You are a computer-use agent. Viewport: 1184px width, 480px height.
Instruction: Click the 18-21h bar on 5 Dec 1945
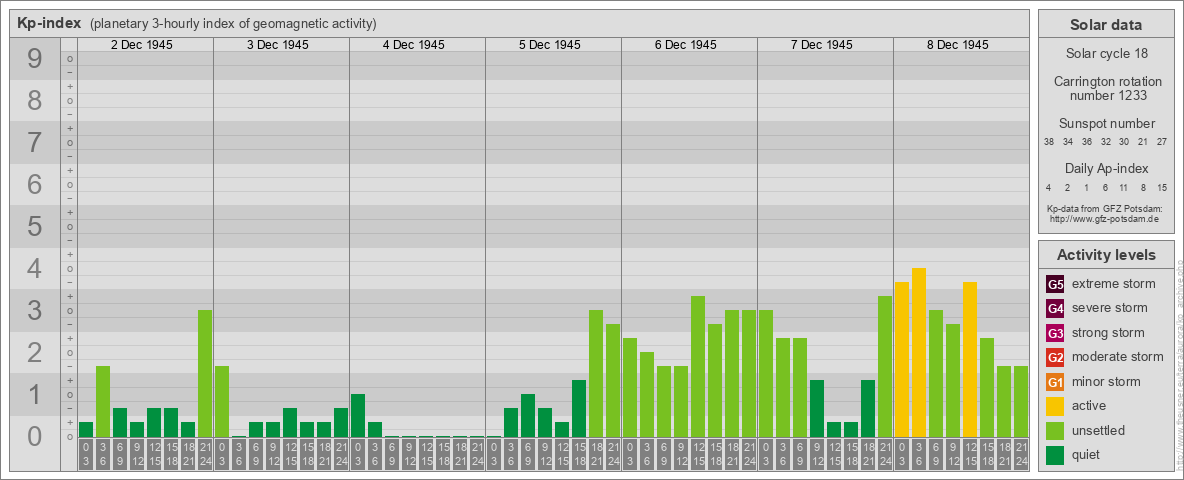pyautogui.click(x=596, y=373)
